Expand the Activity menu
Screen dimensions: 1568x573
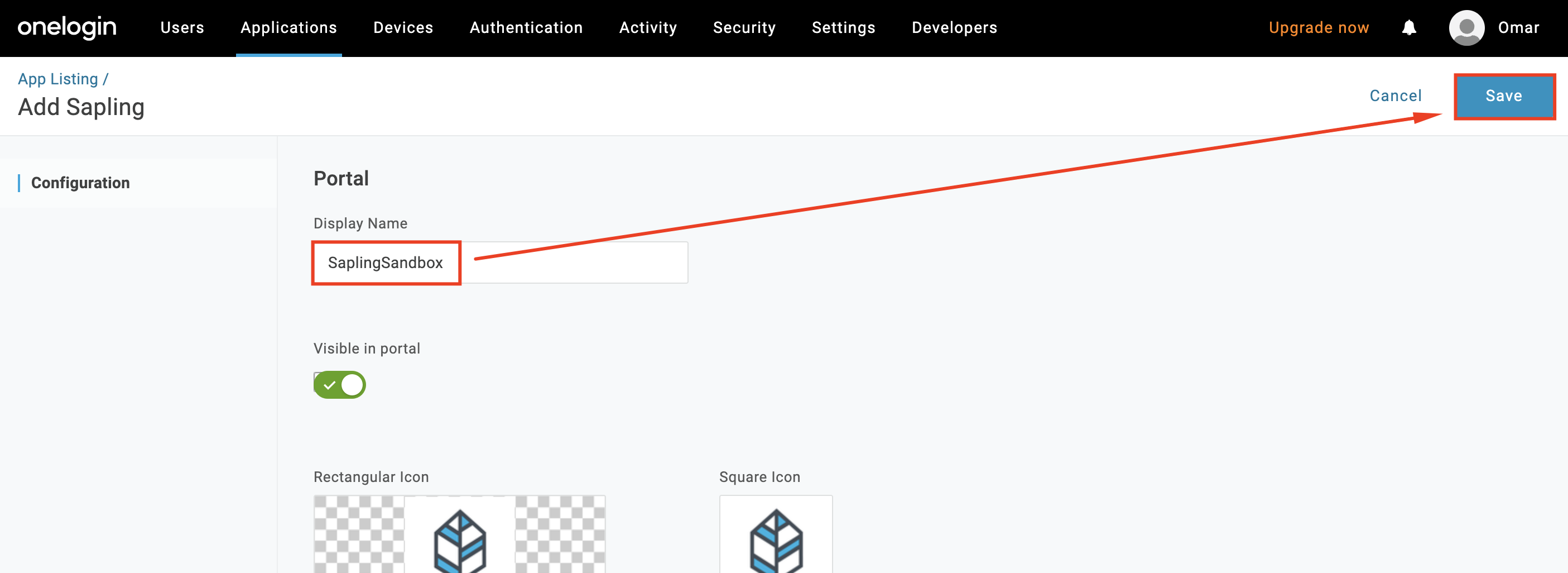(x=648, y=27)
